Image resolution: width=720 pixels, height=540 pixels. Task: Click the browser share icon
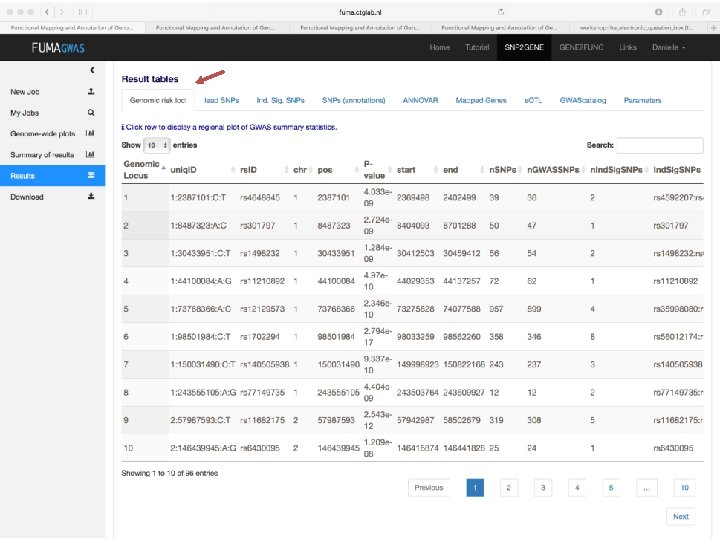click(x=682, y=12)
